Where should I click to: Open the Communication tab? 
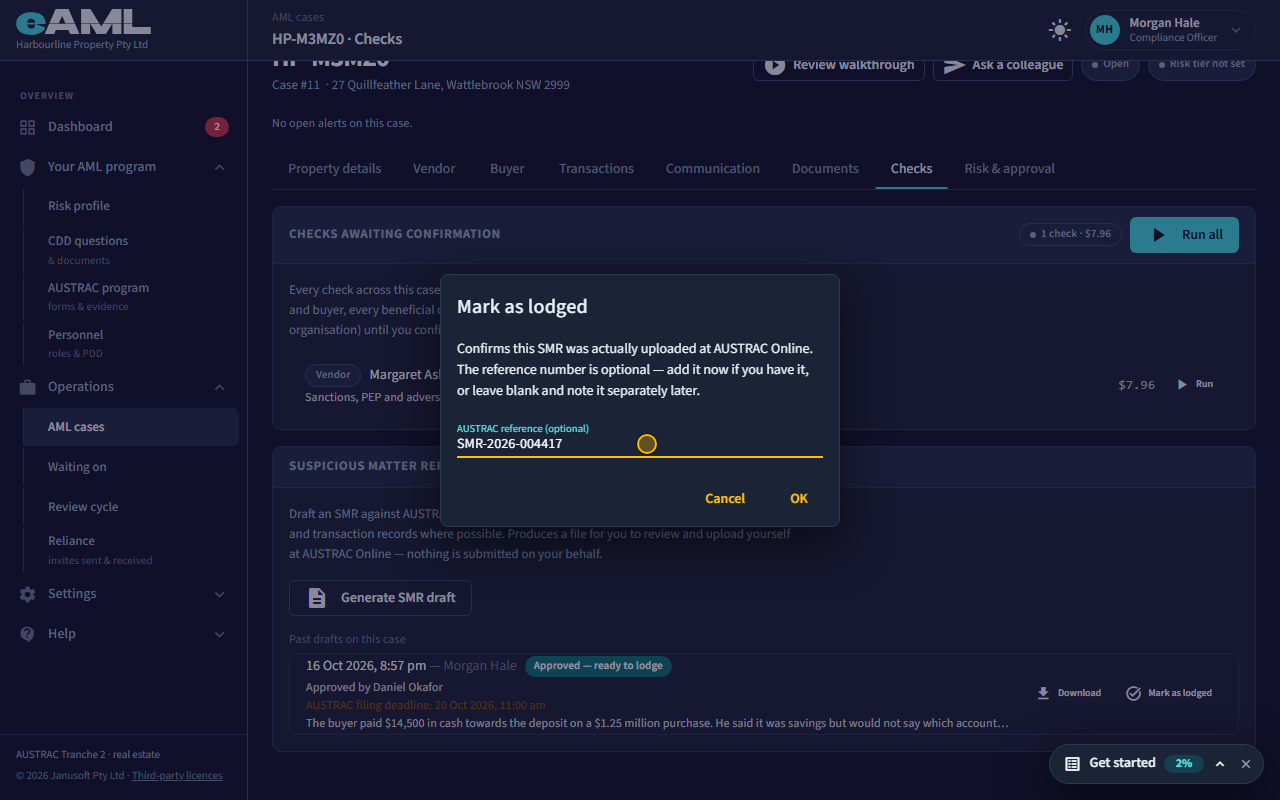click(713, 168)
